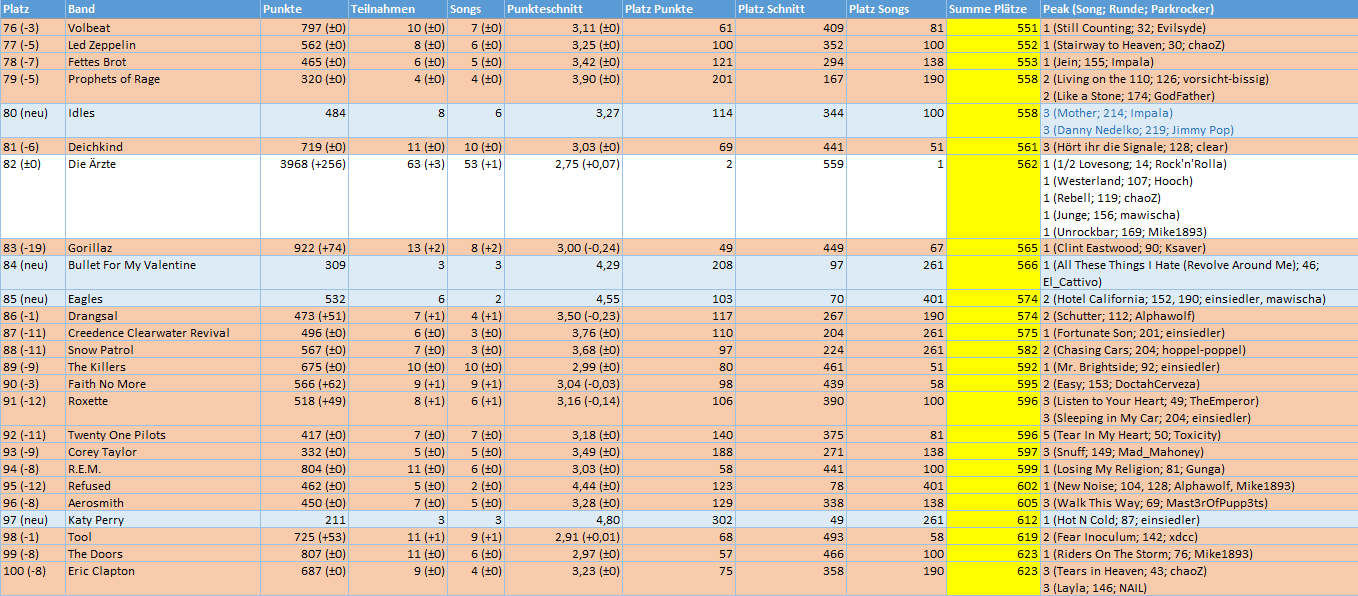The image size is (1358, 596).
Task: Select the 'Peak (Song; Runde; Parkrocker)' header
Action: click(1197, 9)
